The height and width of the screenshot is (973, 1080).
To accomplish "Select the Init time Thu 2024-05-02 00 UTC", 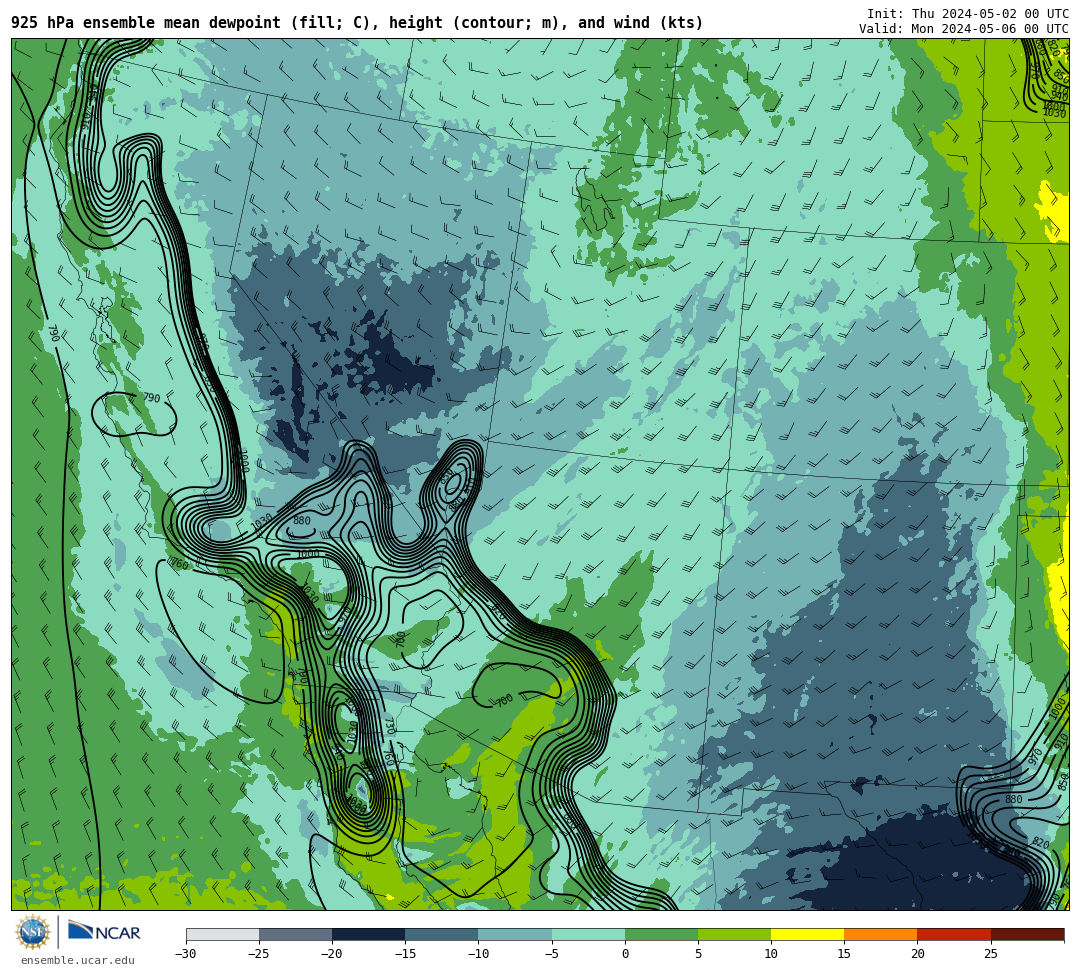I will point(968,14).
